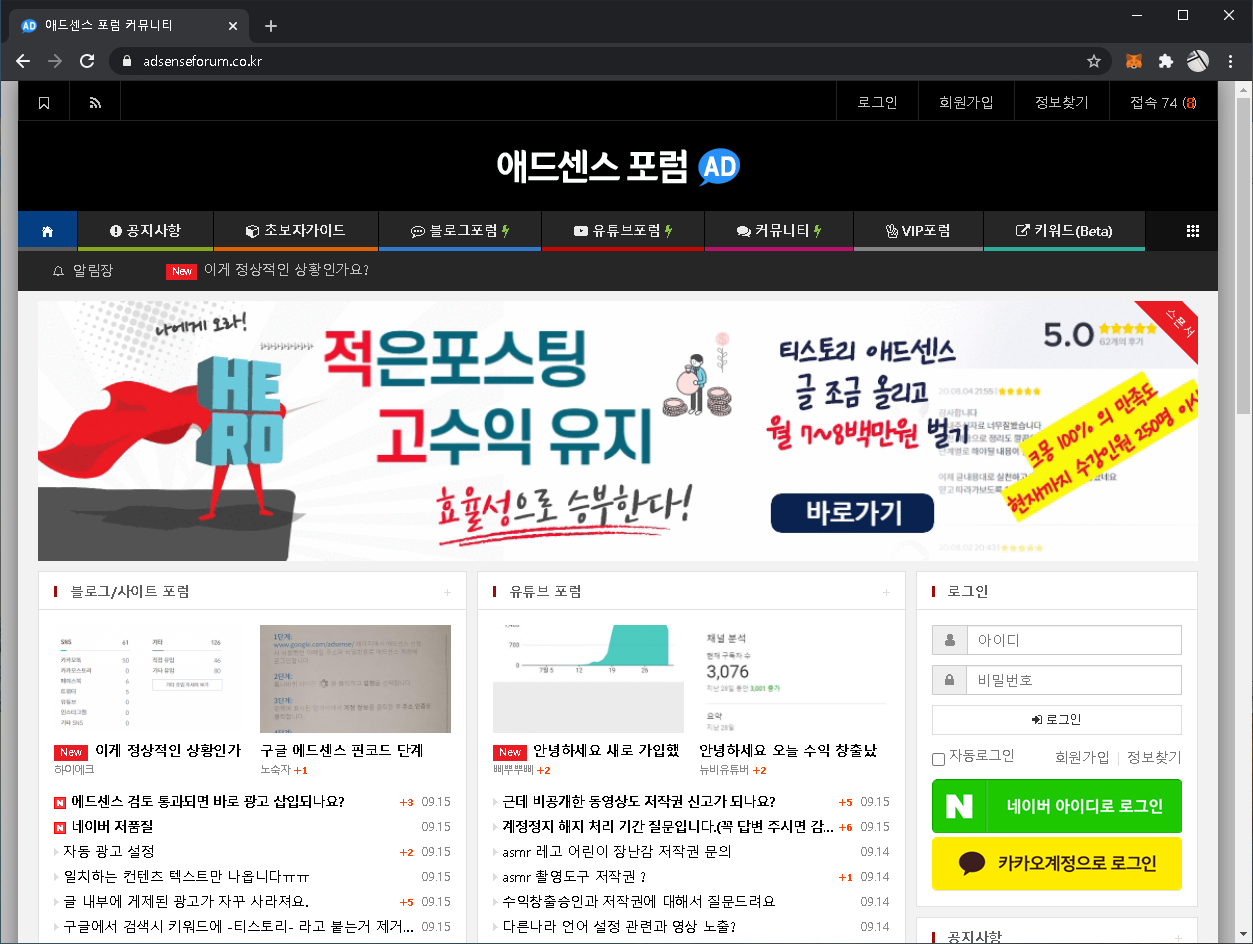Open post 다른나라 언어 설정 관련과 영상 노출?
1253x944 pixels.
coord(619,927)
